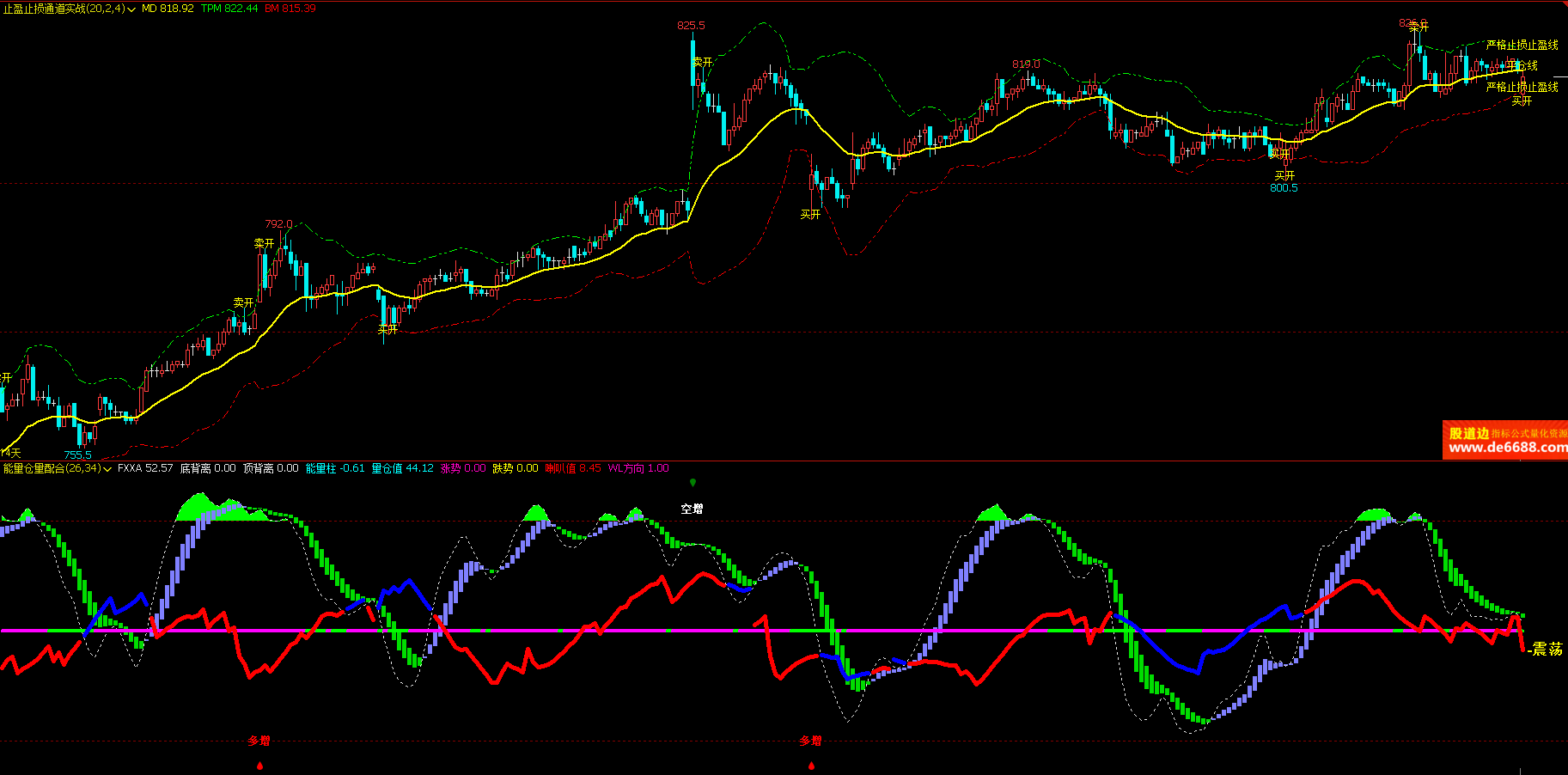This screenshot has width=1568, height=775.
Task: Select the 能量柱 -0.61 value label
Action: (335, 469)
